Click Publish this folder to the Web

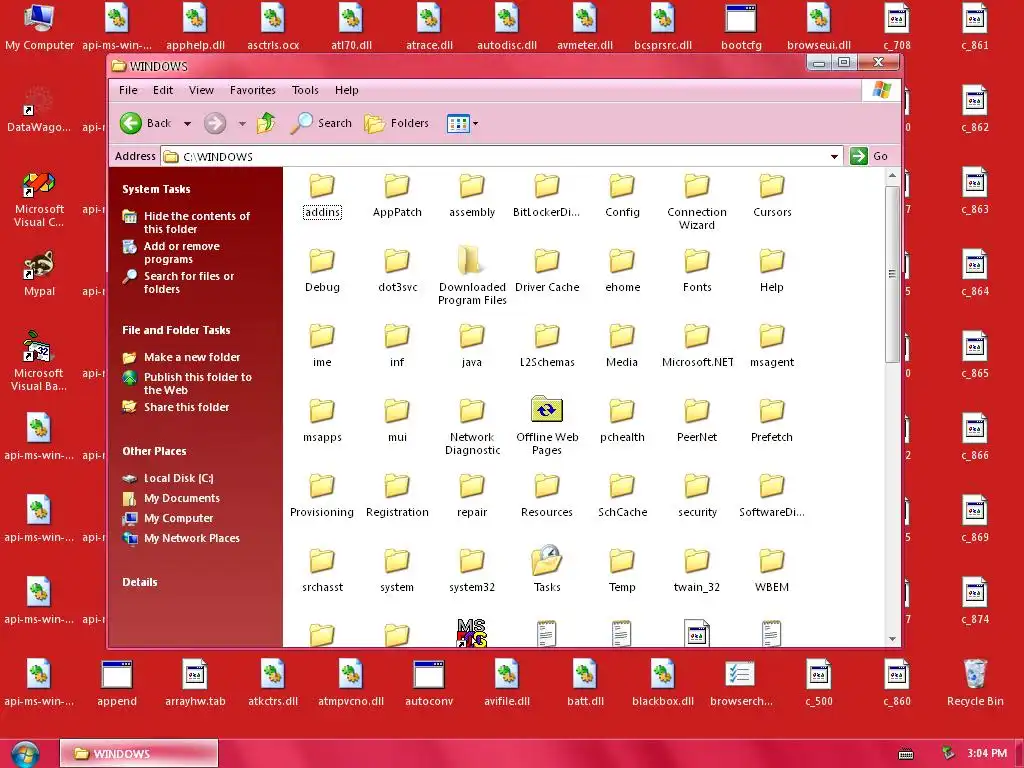click(x=197, y=383)
